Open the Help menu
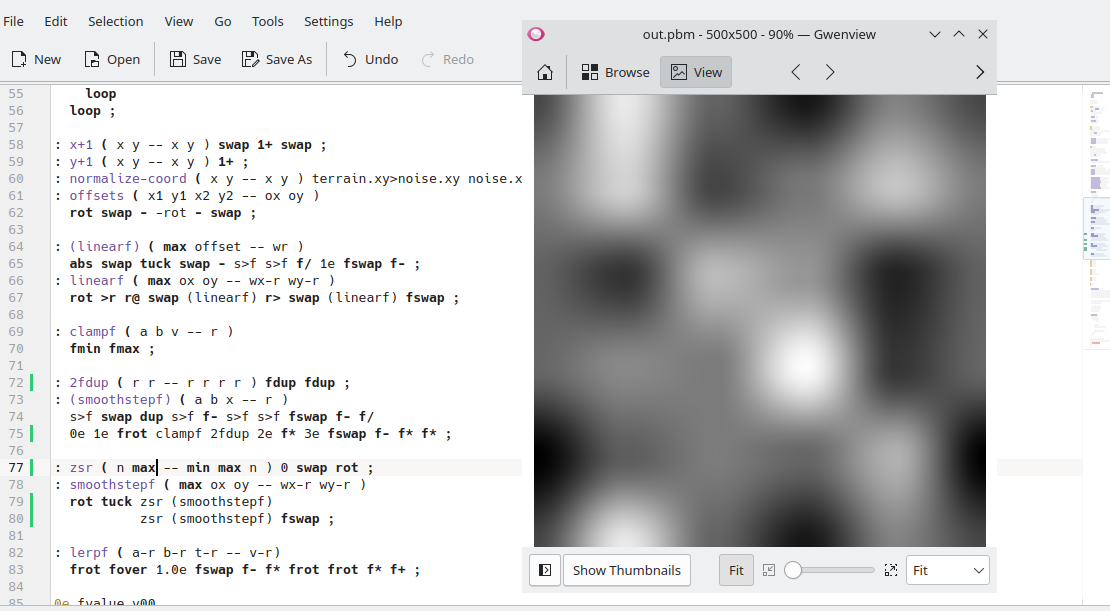This screenshot has width=1110, height=611. [x=388, y=21]
